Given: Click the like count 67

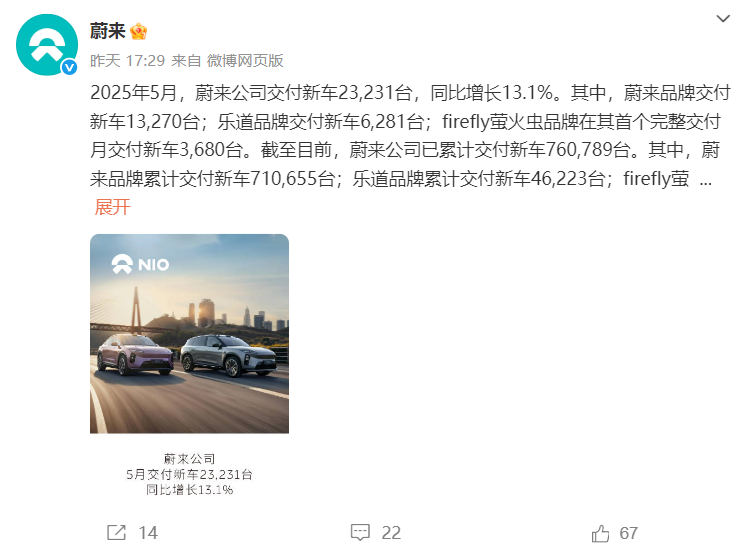Looking at the screenshot, I should (x=629, y=533).
